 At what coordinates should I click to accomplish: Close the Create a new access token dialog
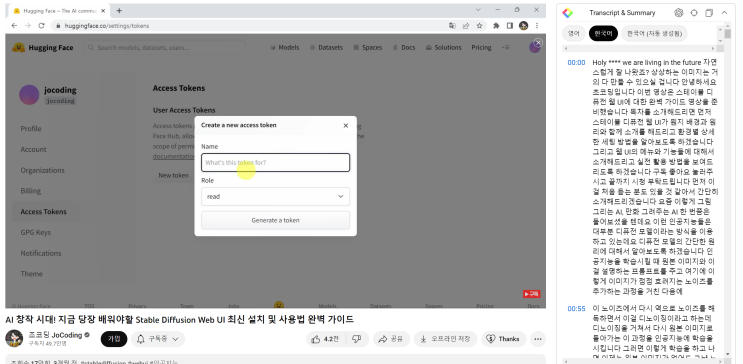345,126
